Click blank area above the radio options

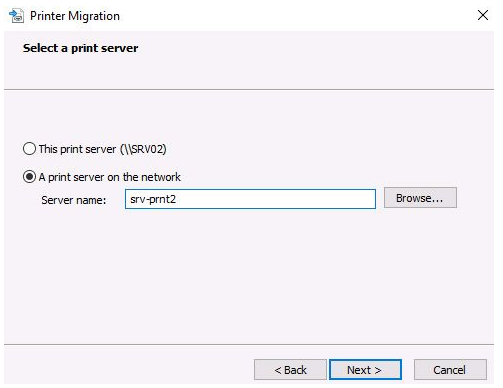(250, 115)
